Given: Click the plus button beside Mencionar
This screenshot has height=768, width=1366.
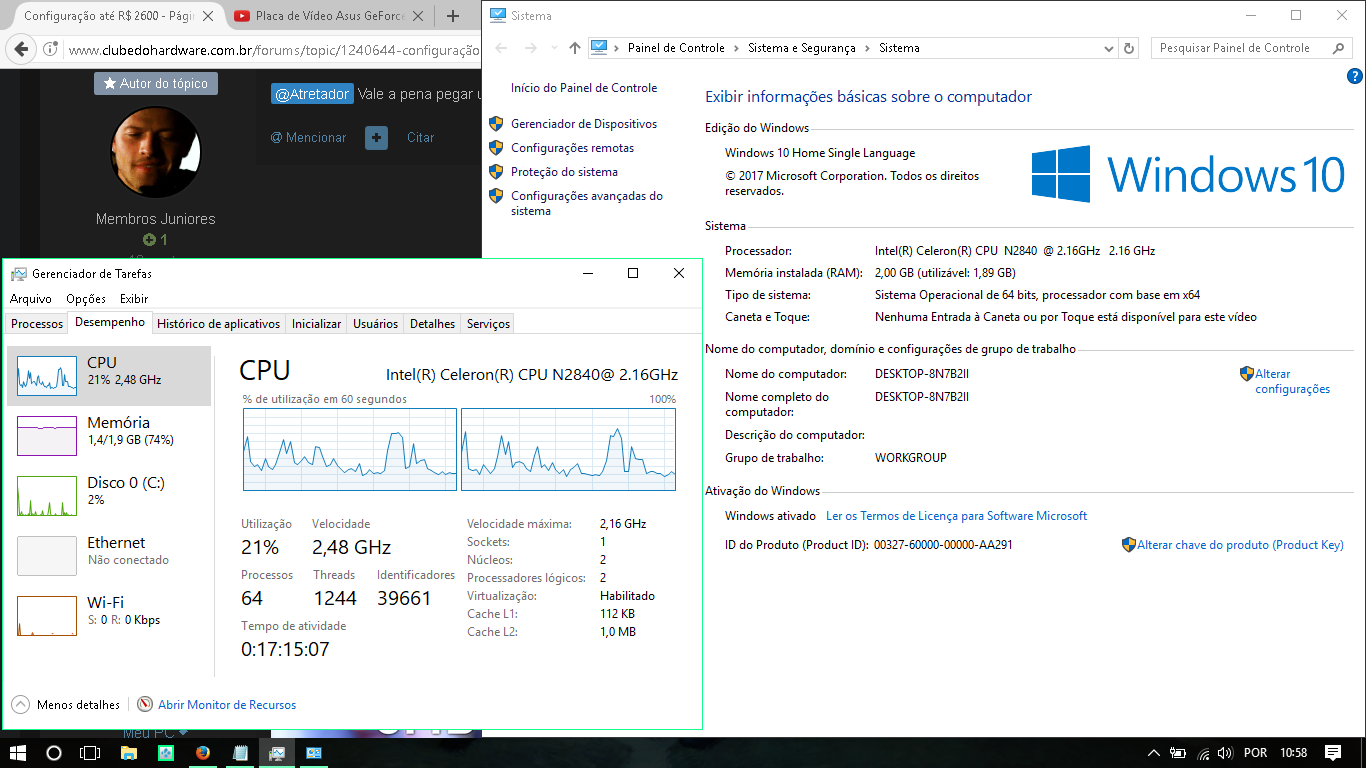Looking at the screenshot, I should (376, 138).
